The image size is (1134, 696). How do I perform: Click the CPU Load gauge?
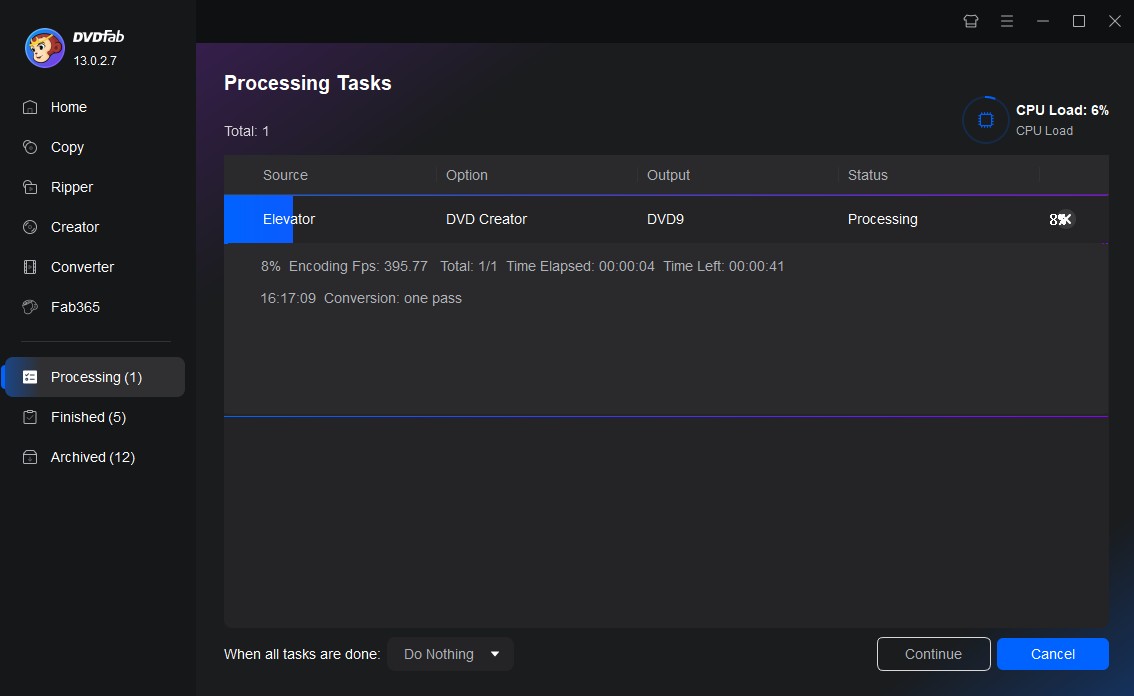[985, 119]
